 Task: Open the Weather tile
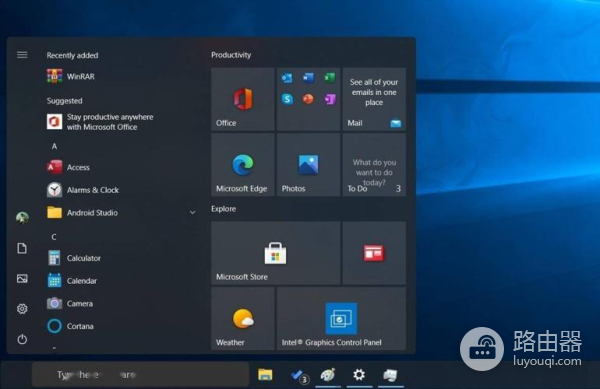[x=243, y=319]
